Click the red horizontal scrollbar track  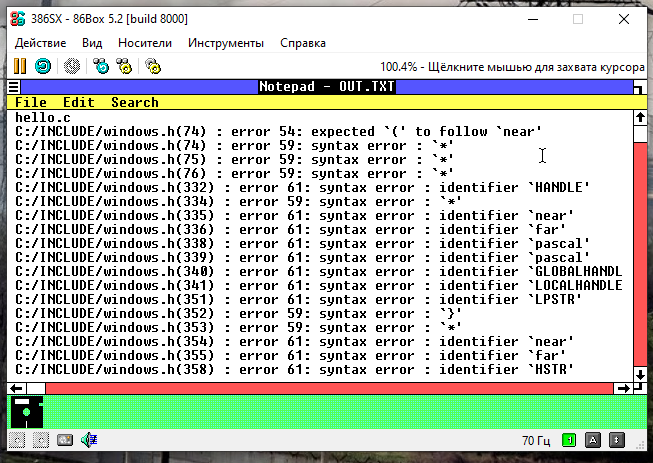(x=330, y=388)
